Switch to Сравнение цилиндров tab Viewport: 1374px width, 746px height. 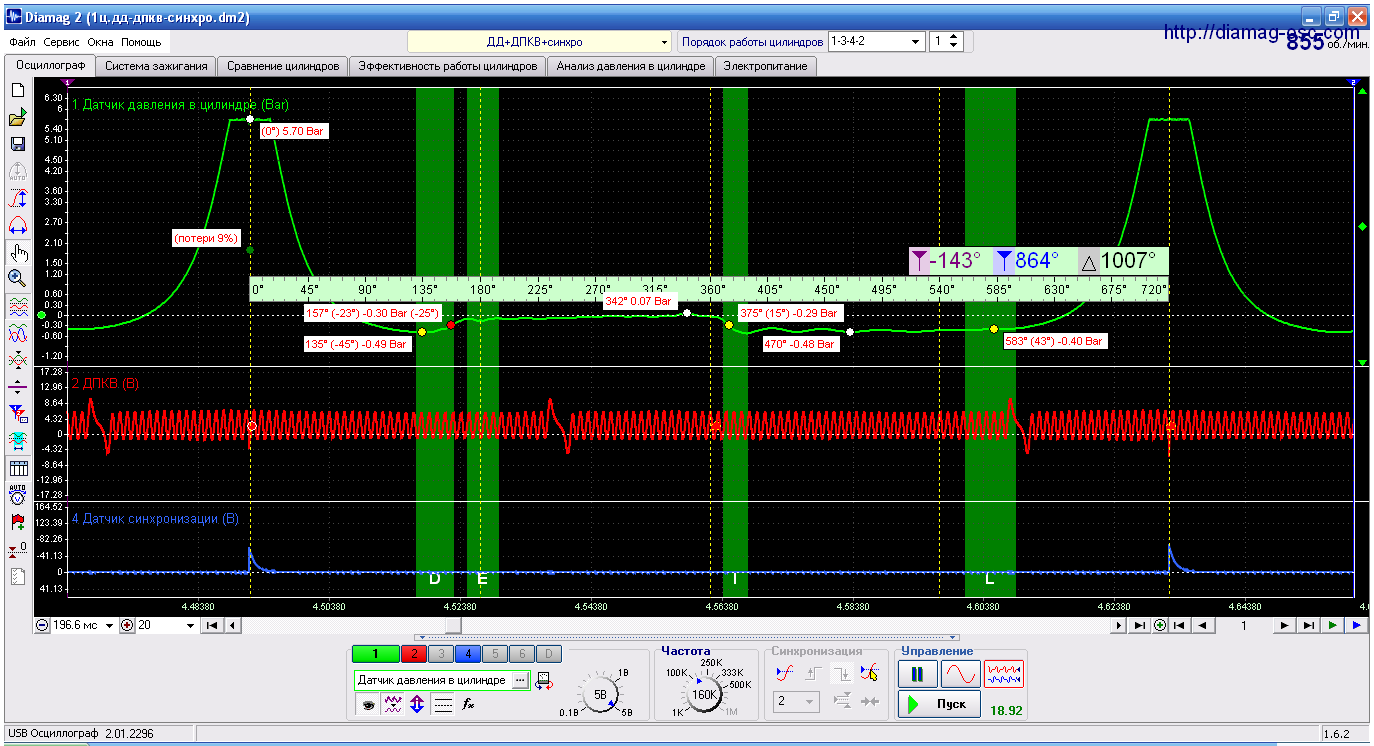282,66
